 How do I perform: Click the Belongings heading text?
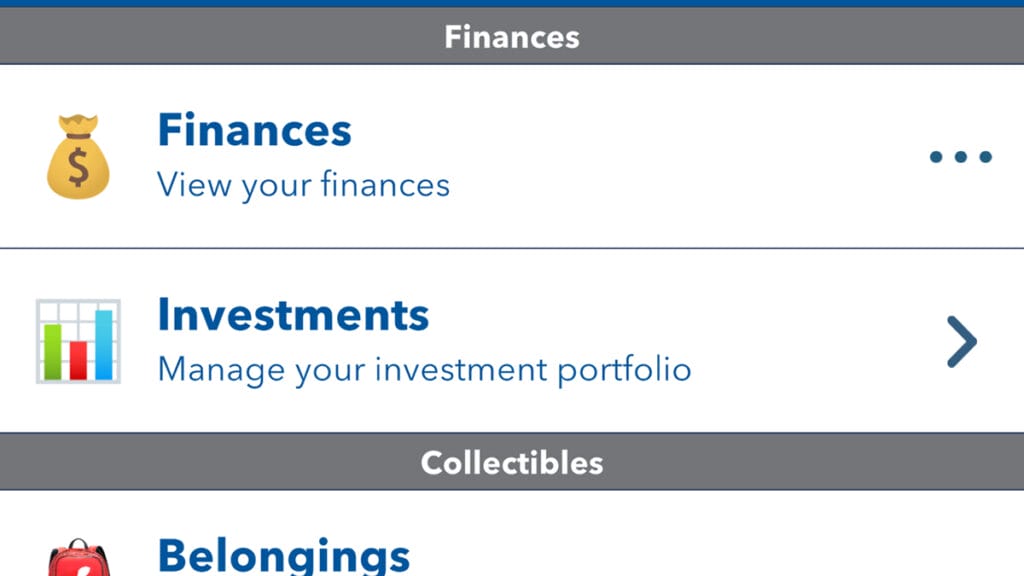pos(283,554)
